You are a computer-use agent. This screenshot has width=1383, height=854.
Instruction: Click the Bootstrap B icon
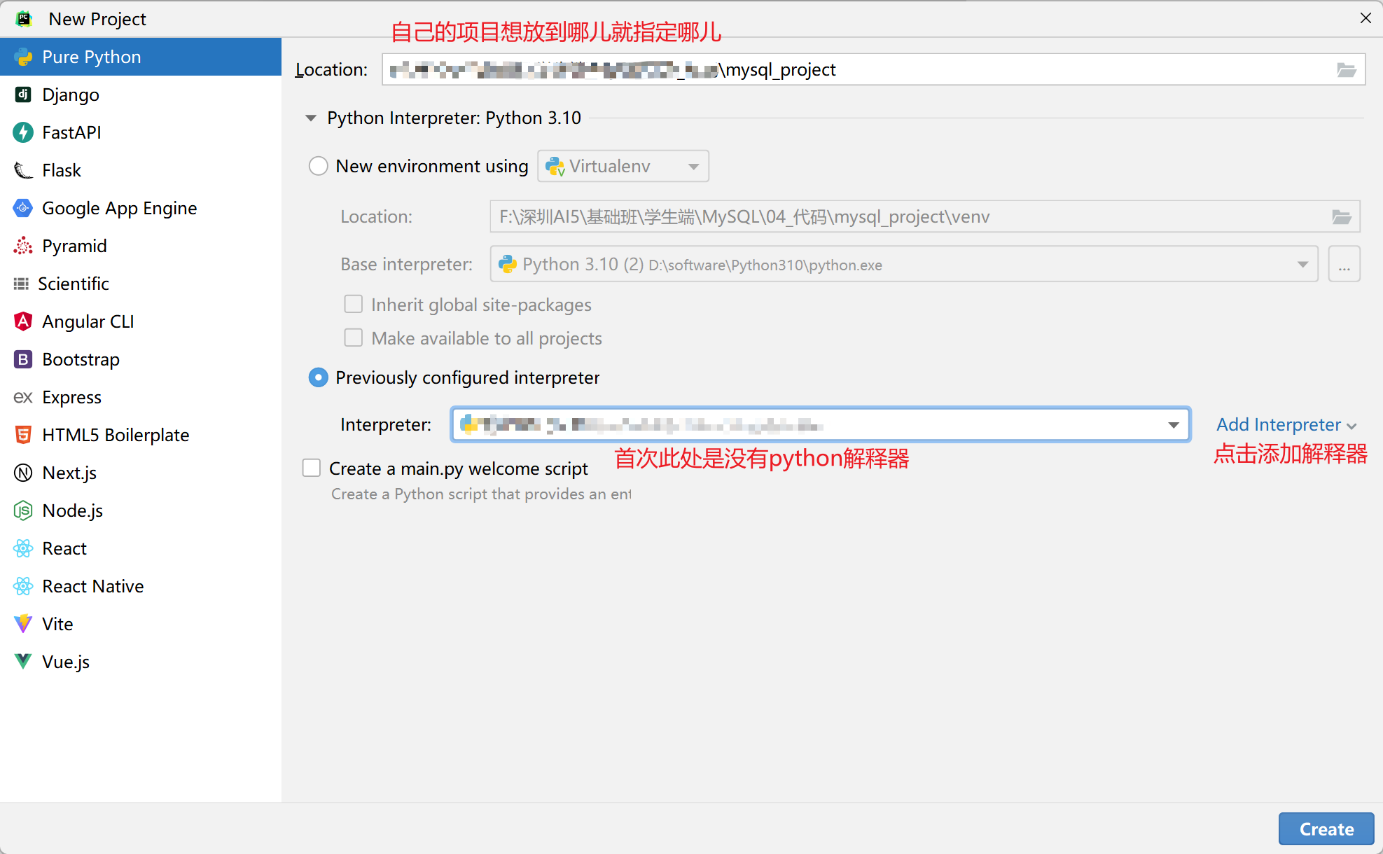23,359
